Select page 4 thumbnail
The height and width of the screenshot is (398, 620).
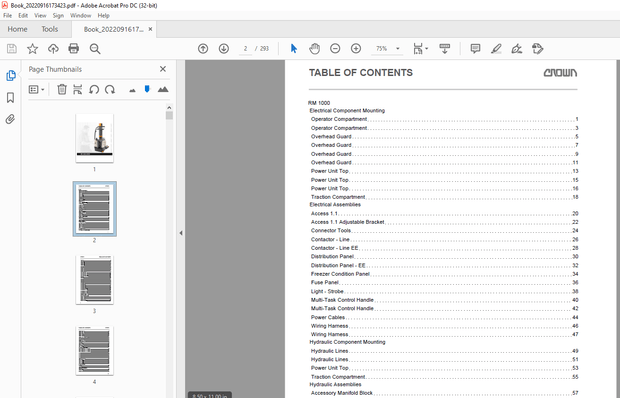pos(95,350)
